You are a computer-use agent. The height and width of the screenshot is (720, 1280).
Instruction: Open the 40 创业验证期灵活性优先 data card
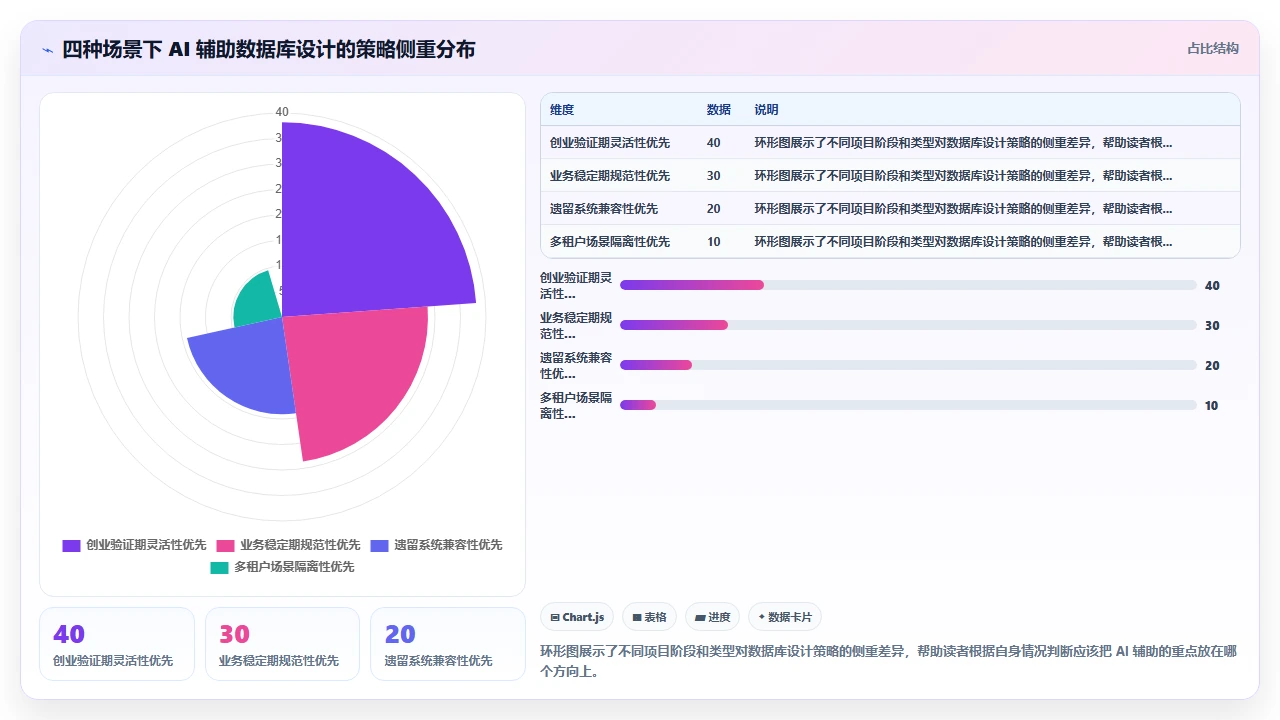coord(117,644)
